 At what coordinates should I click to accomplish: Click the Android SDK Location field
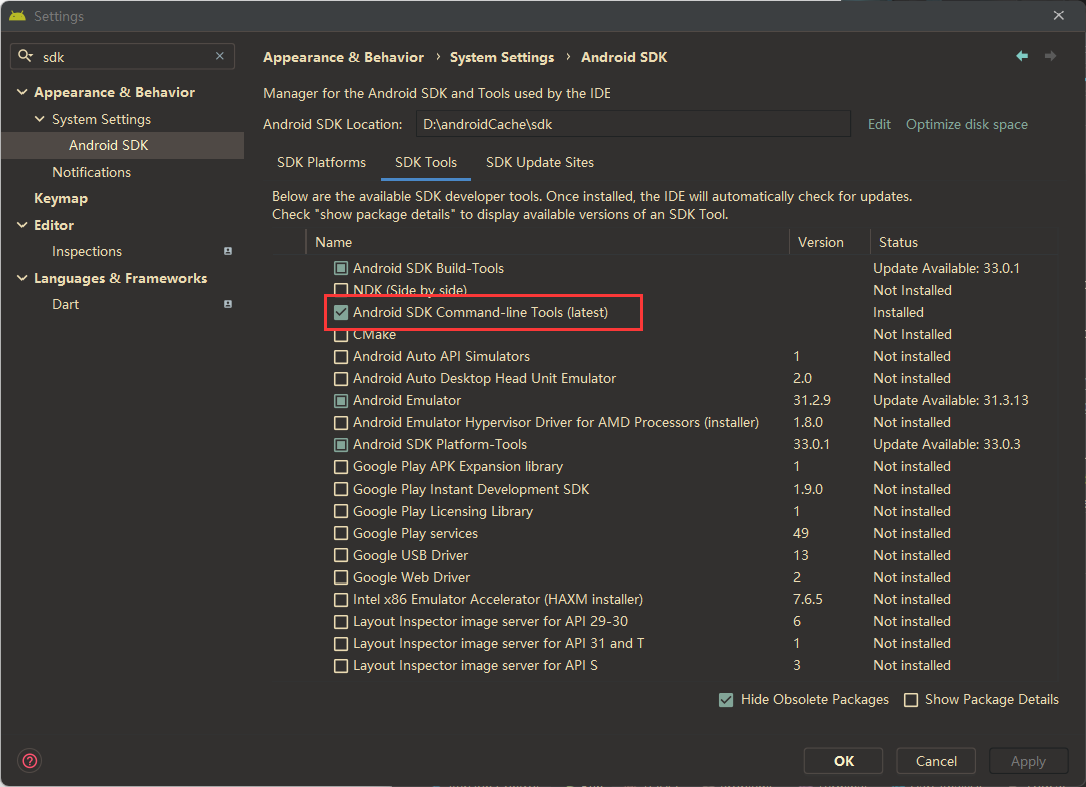[632, 124]
